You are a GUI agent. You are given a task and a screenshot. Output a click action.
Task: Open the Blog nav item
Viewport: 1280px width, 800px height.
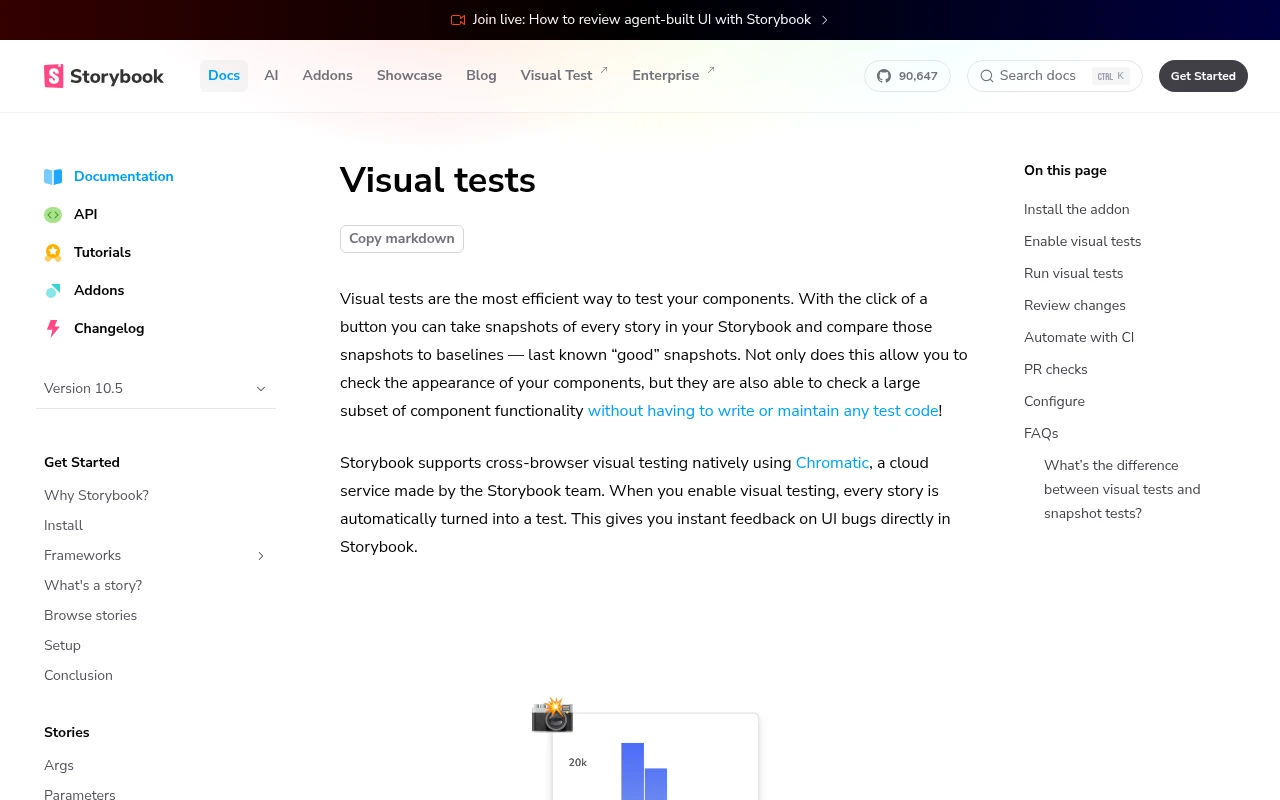coord(481,76)
